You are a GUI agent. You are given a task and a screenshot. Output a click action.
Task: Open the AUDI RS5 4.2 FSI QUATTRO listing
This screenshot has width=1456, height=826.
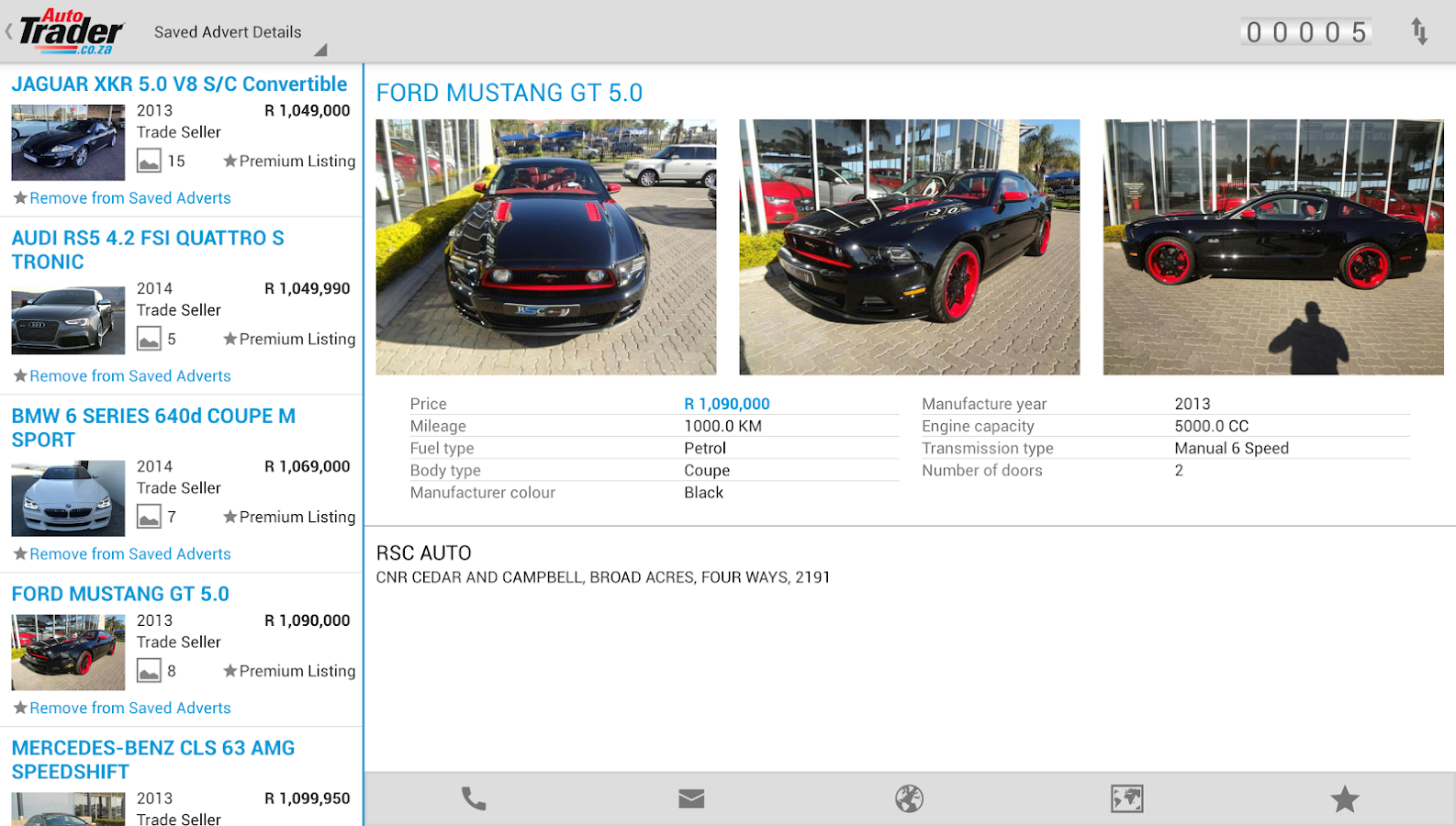pyautogui.click(x=148, y=250)
